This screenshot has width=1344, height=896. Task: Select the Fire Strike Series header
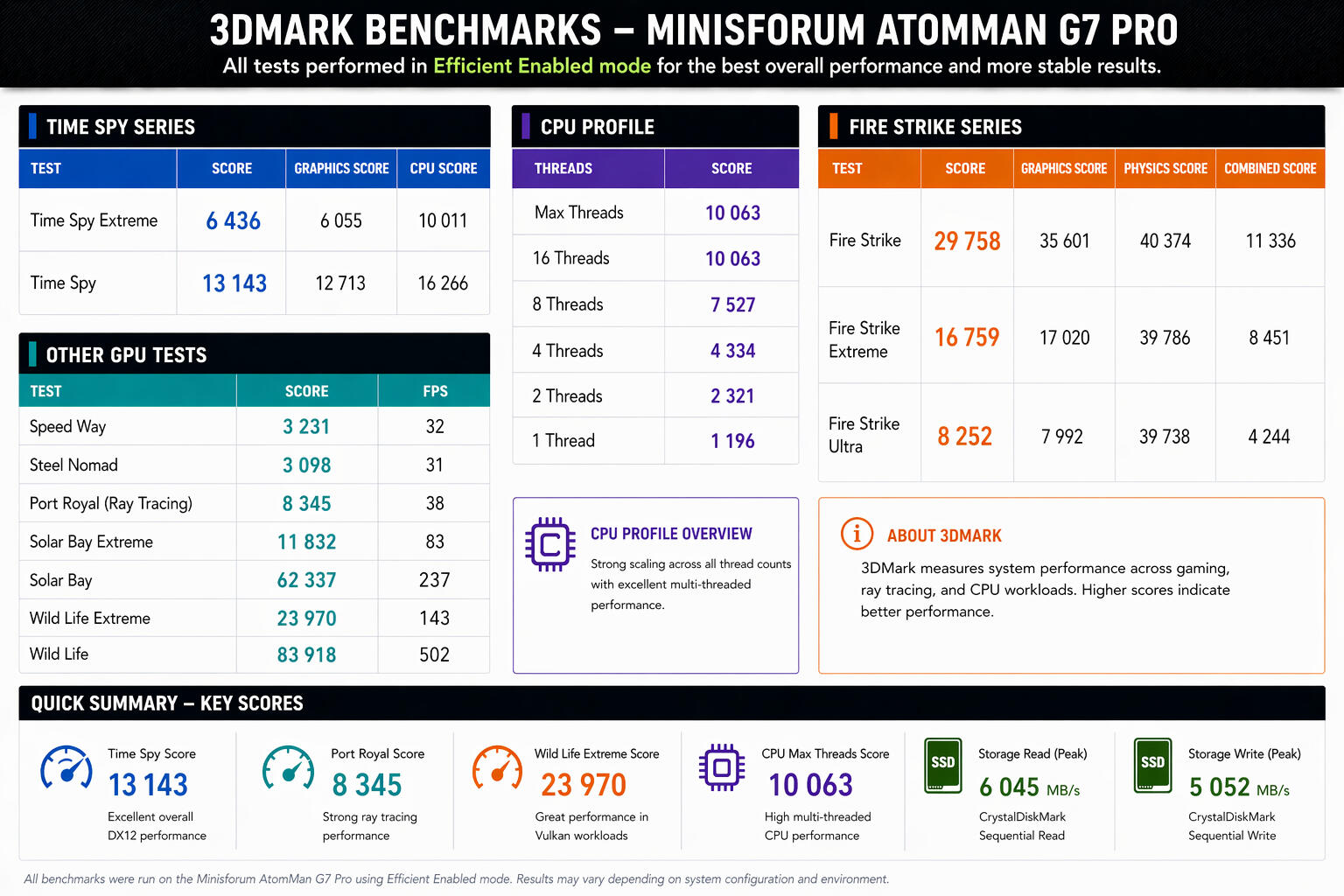pyautogui.click(x=1072, y=127)
